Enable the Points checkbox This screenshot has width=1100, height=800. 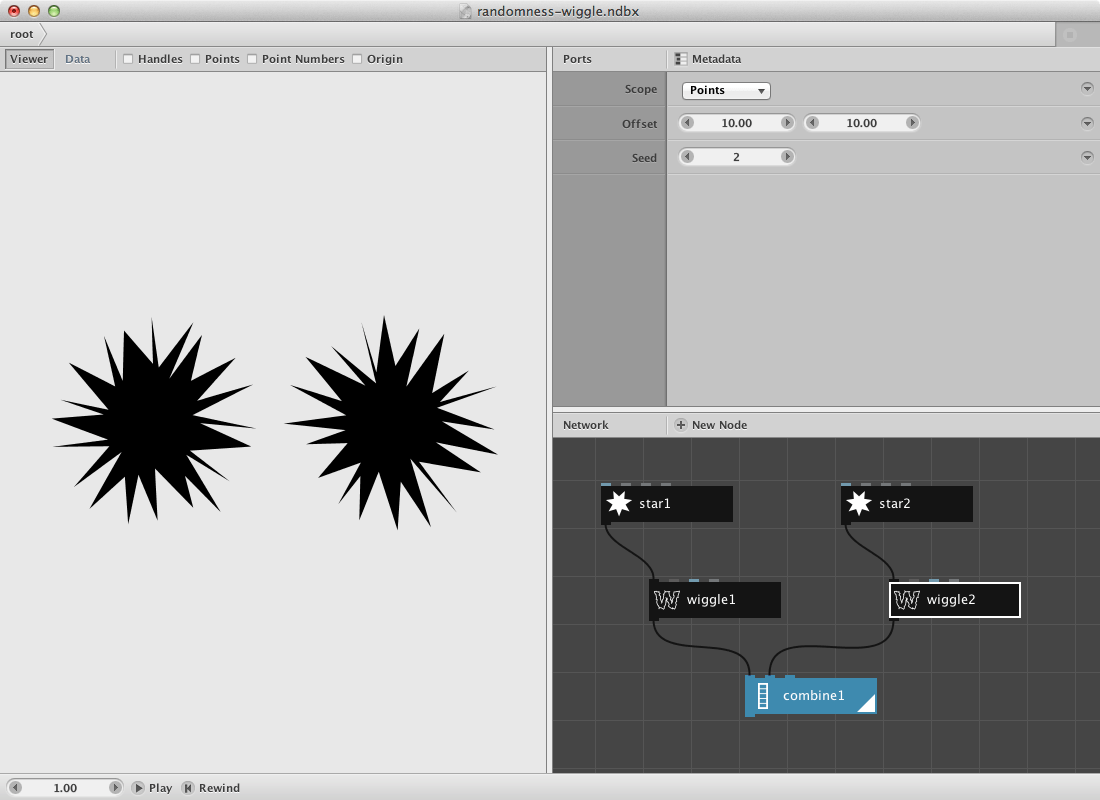tap(195, 59)
